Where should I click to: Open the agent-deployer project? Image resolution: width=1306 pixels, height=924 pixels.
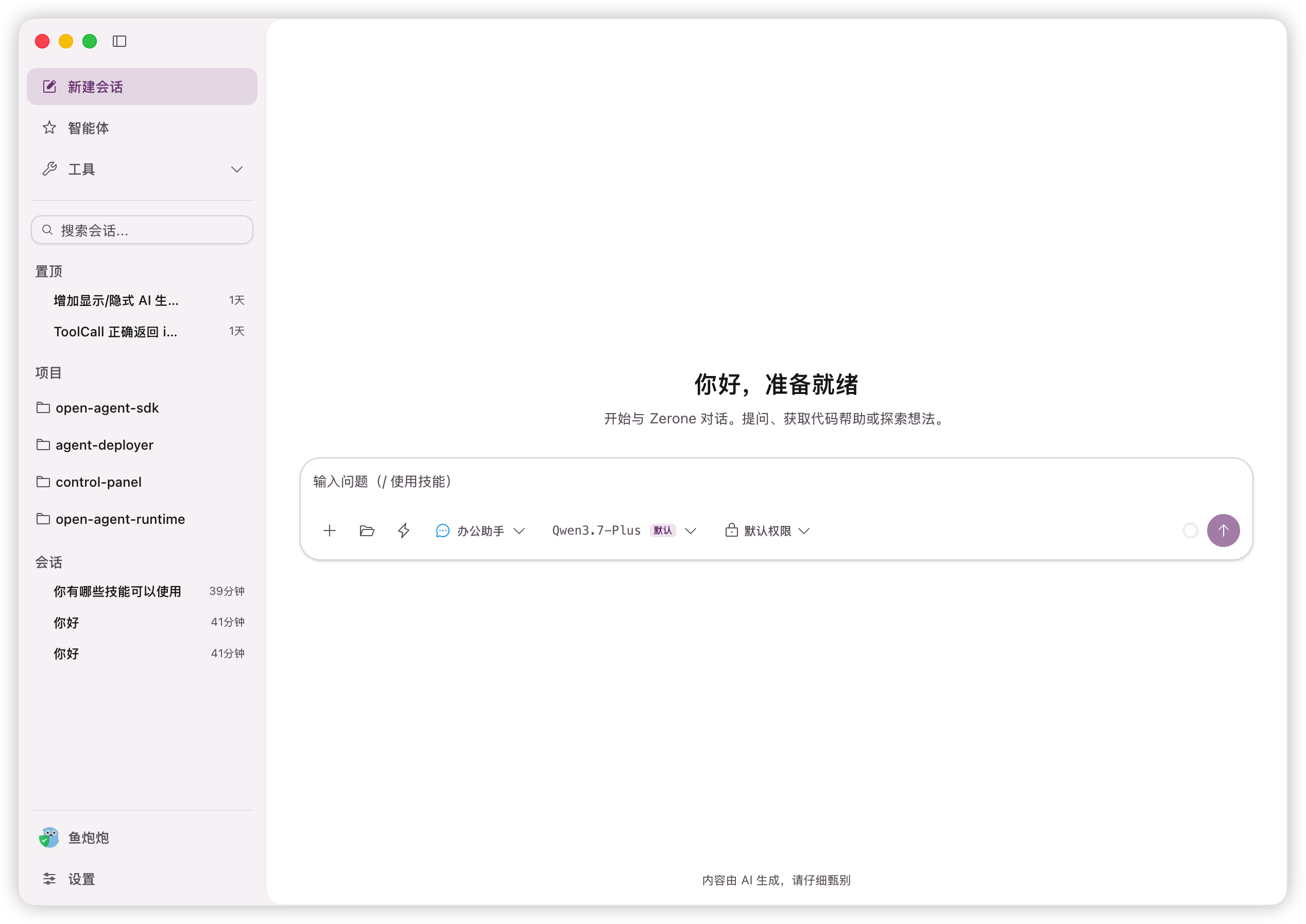(x=142, y=445)
